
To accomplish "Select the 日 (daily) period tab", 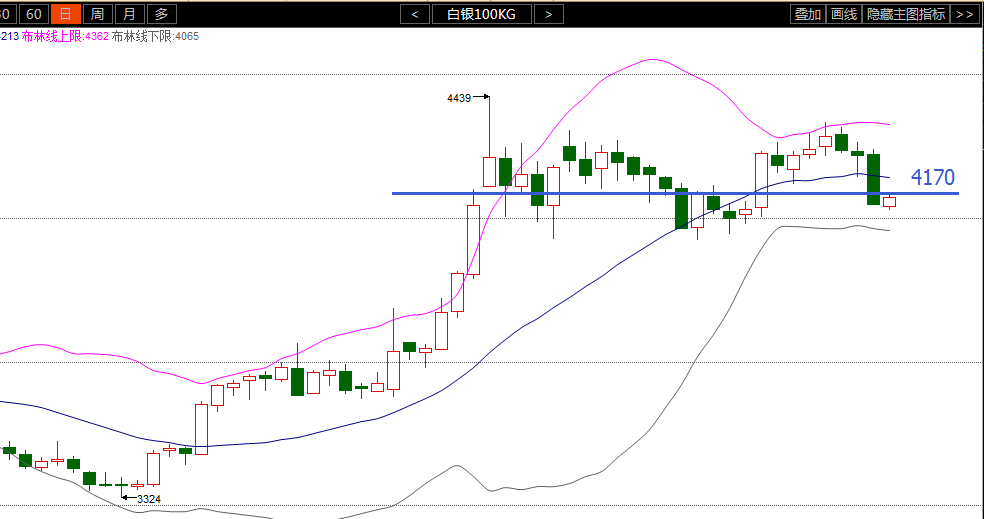I will click(65, 14).
